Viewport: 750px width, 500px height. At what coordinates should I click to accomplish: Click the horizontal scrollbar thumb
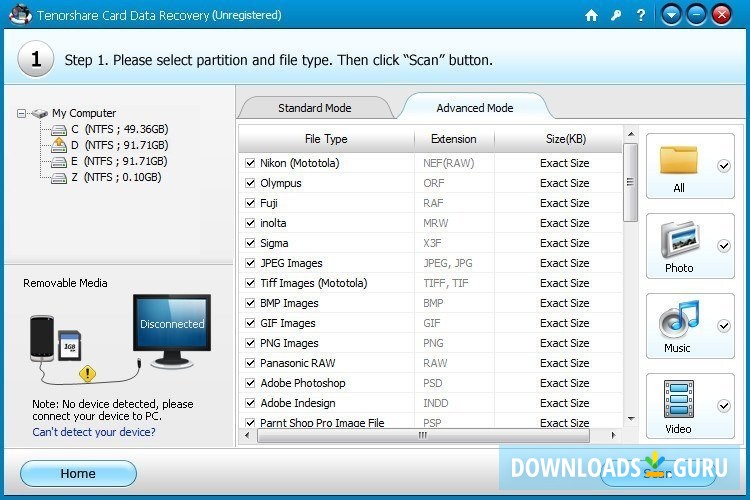click(423, 435)
